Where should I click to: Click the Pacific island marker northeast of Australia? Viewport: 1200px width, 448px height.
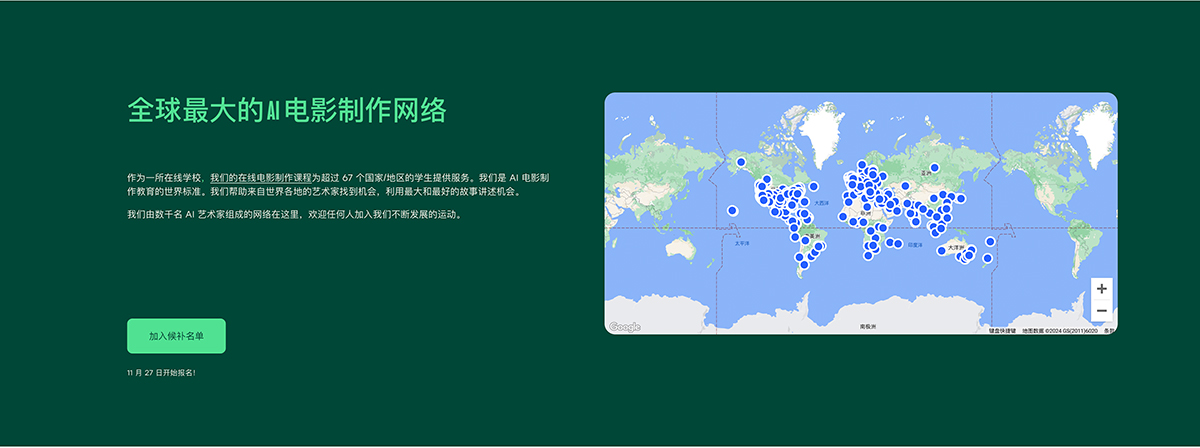(x=990, y=241)
